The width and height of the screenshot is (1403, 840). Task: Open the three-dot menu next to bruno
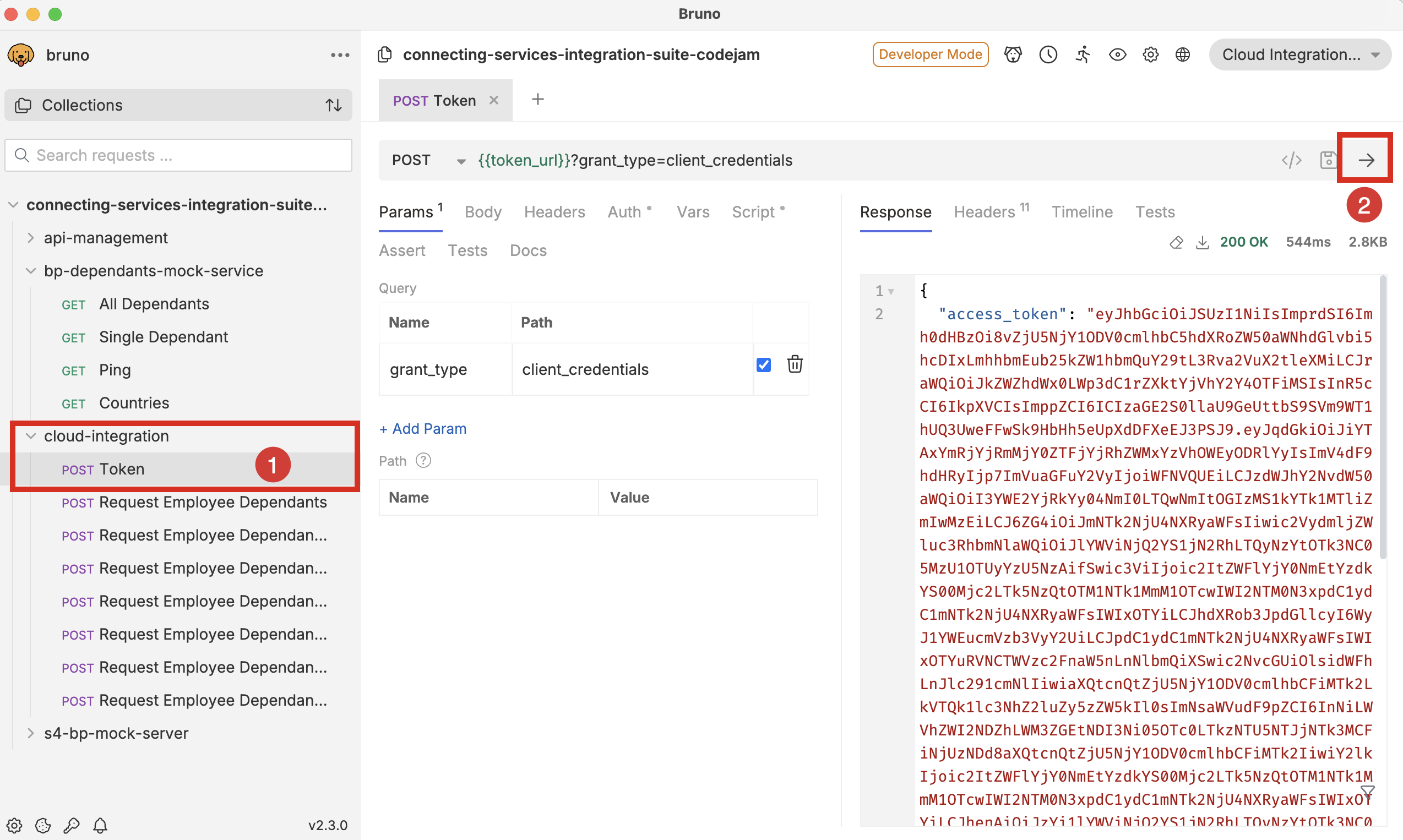[x=340, y=55]
